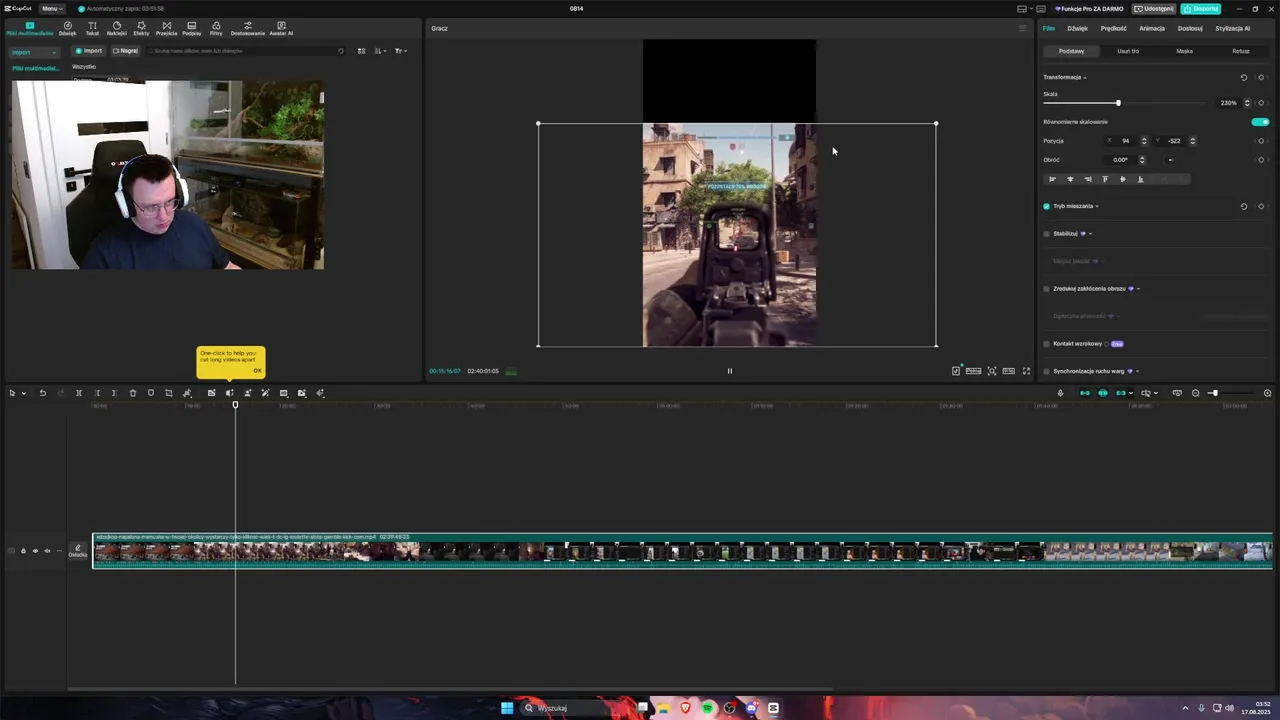
Task: Collapse the Transformacja section
Action: [1085, 77]
